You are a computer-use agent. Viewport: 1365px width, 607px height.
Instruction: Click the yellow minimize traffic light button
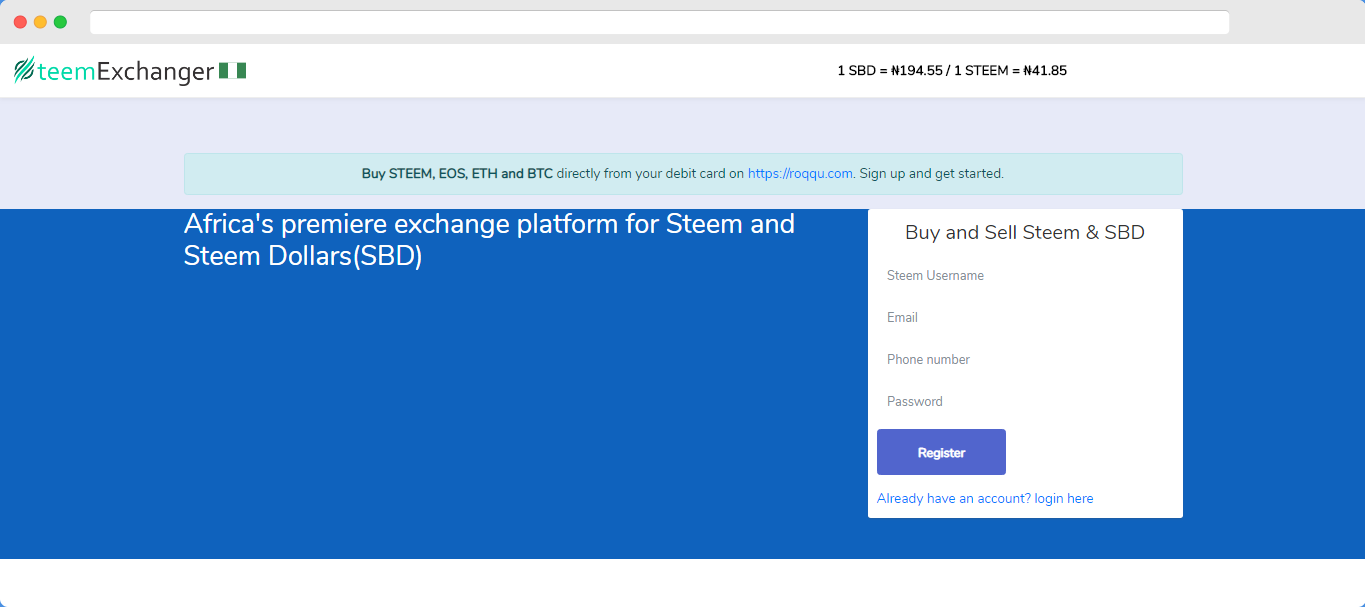coord(40,20)
